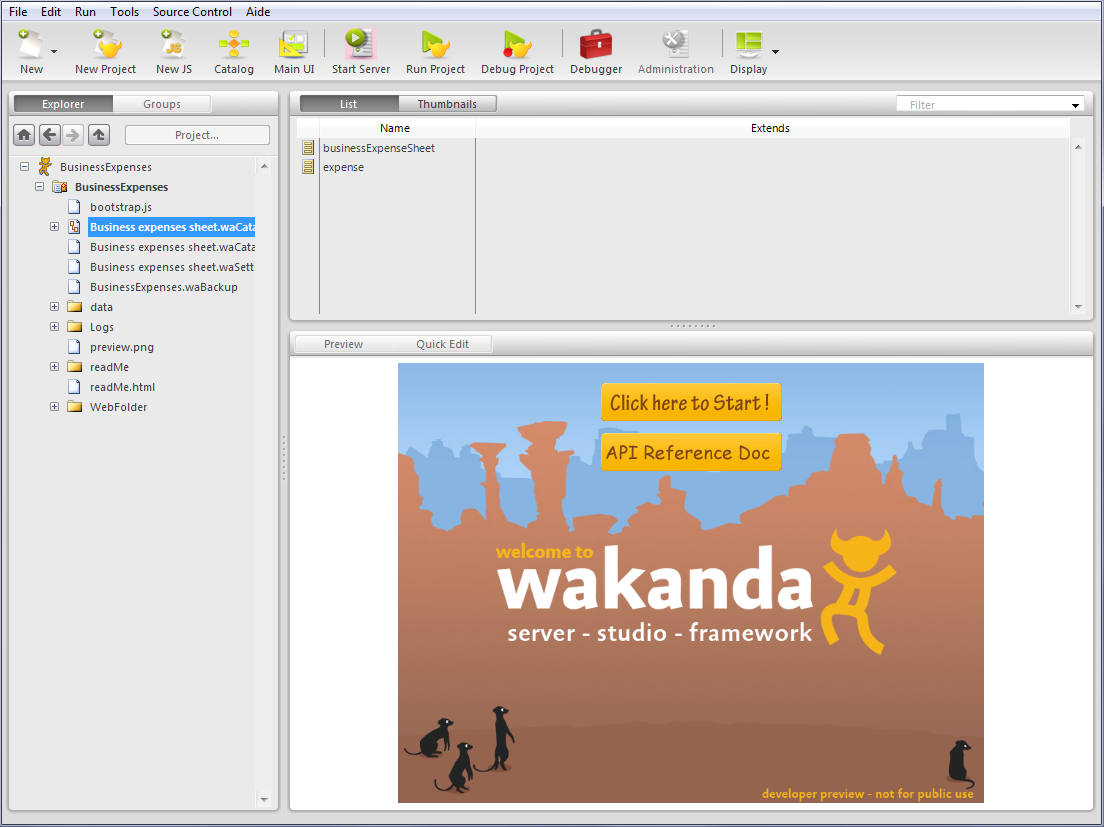Launch Run Project from the toolbar
This screenshot has width=1104, height=827.
click(x=435, y=45)
